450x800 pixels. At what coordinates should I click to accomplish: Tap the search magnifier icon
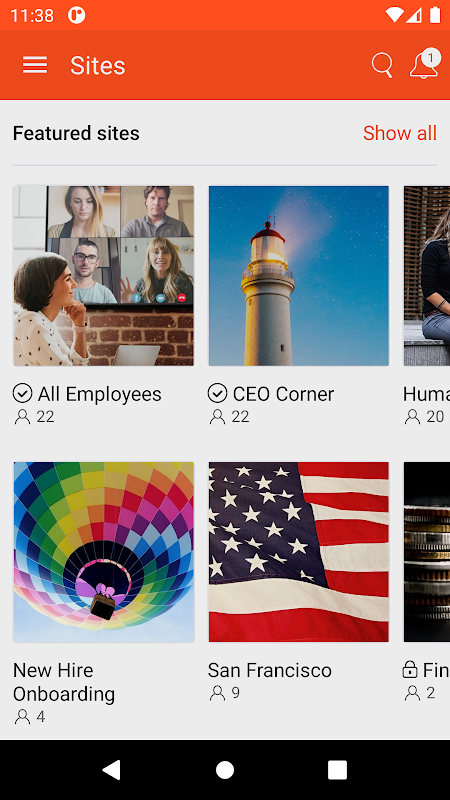point(382,65)
